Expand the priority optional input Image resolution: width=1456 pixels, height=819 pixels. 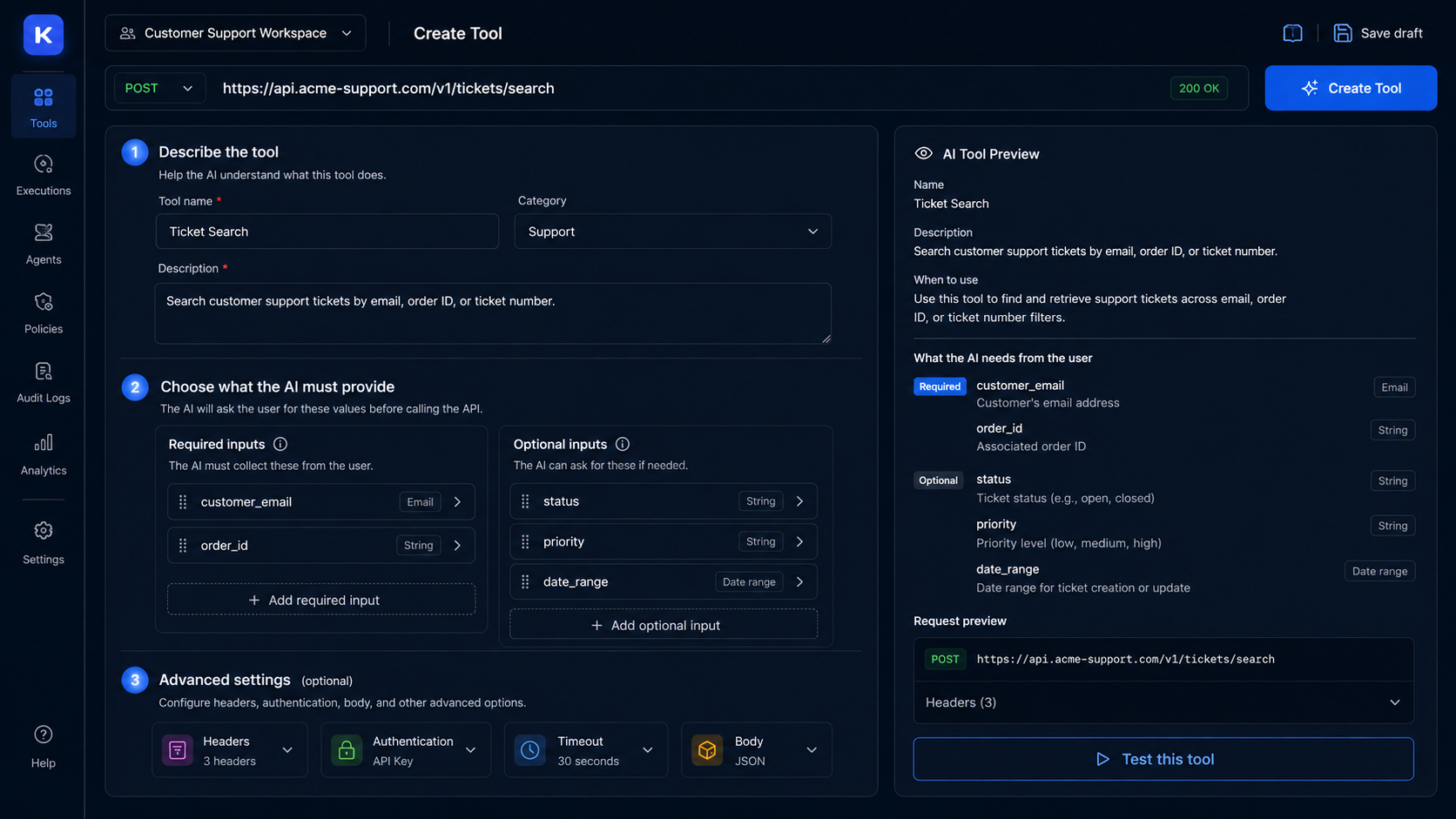point(799,541)
